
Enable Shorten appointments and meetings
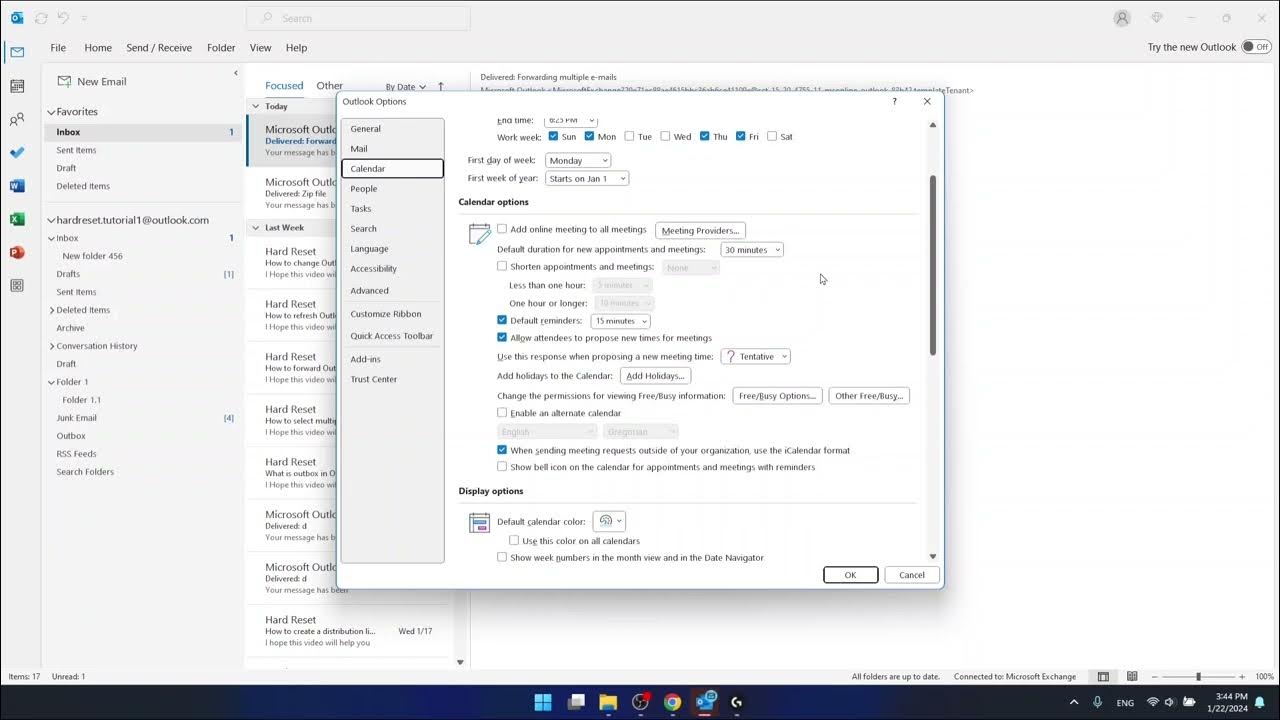[502, 265]
